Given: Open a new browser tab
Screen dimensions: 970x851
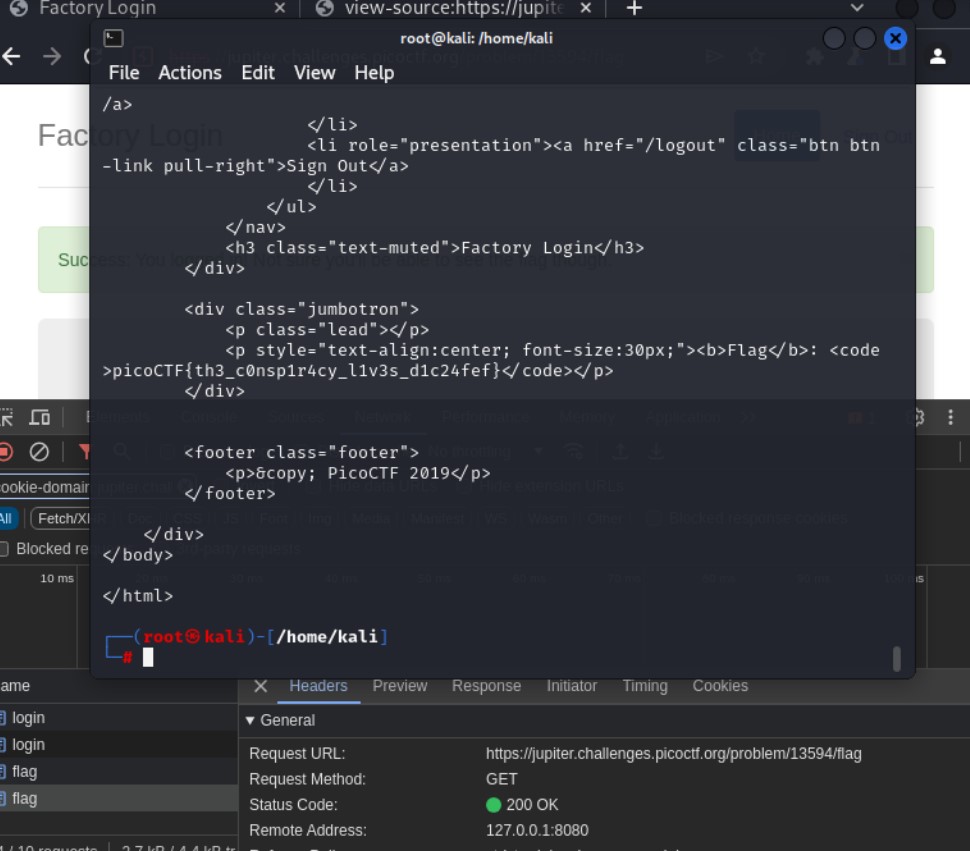Looking at the screenshot, I should point(634,8).
